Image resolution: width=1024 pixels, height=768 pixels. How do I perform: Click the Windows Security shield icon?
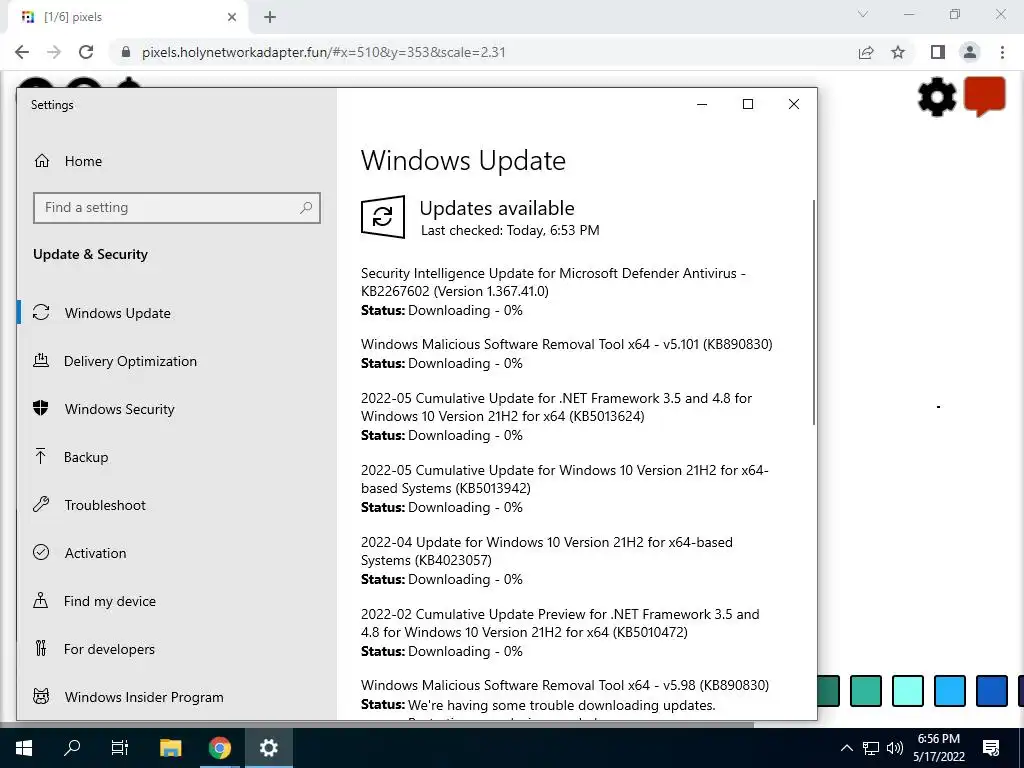tap(40, 408)
